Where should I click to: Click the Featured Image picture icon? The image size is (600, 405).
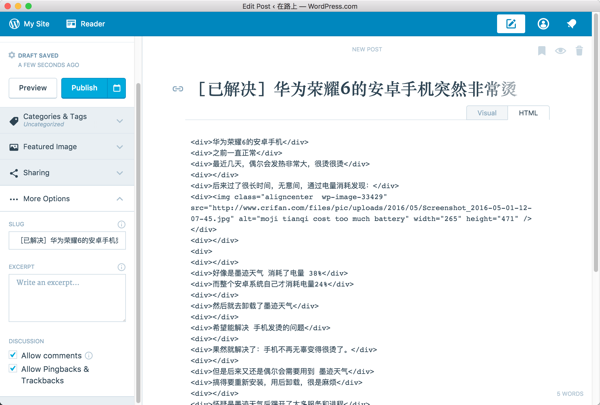14,147
